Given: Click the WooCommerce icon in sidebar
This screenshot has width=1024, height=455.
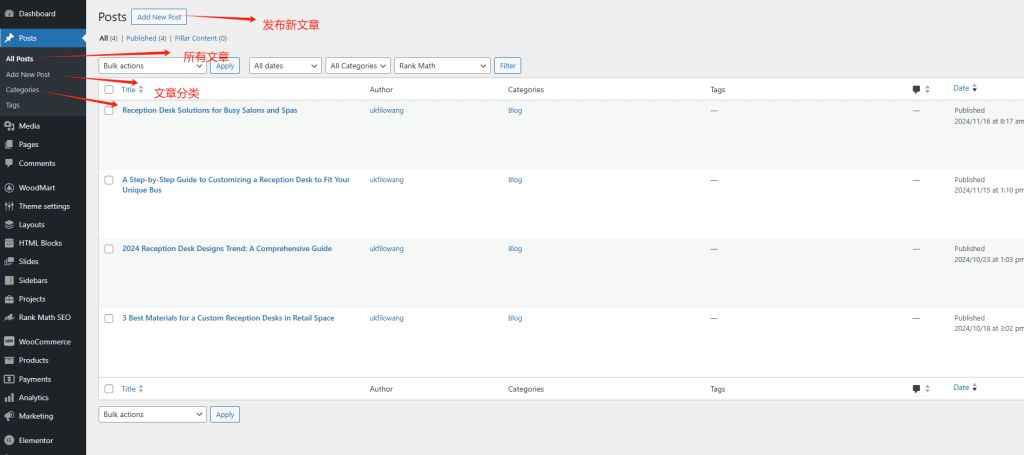Looking at the screenshot, I should (9, 341).
